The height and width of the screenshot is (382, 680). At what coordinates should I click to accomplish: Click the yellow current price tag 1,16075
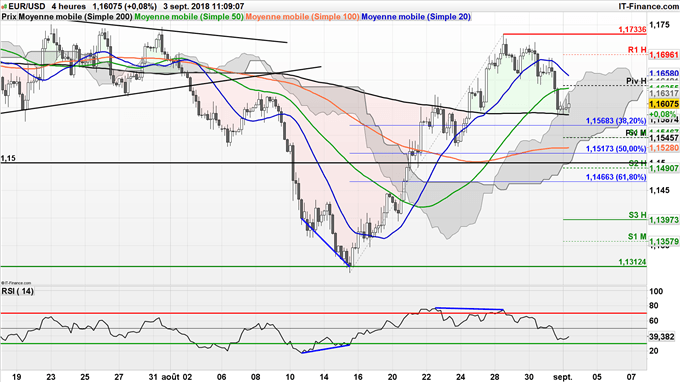coord(664,104)
